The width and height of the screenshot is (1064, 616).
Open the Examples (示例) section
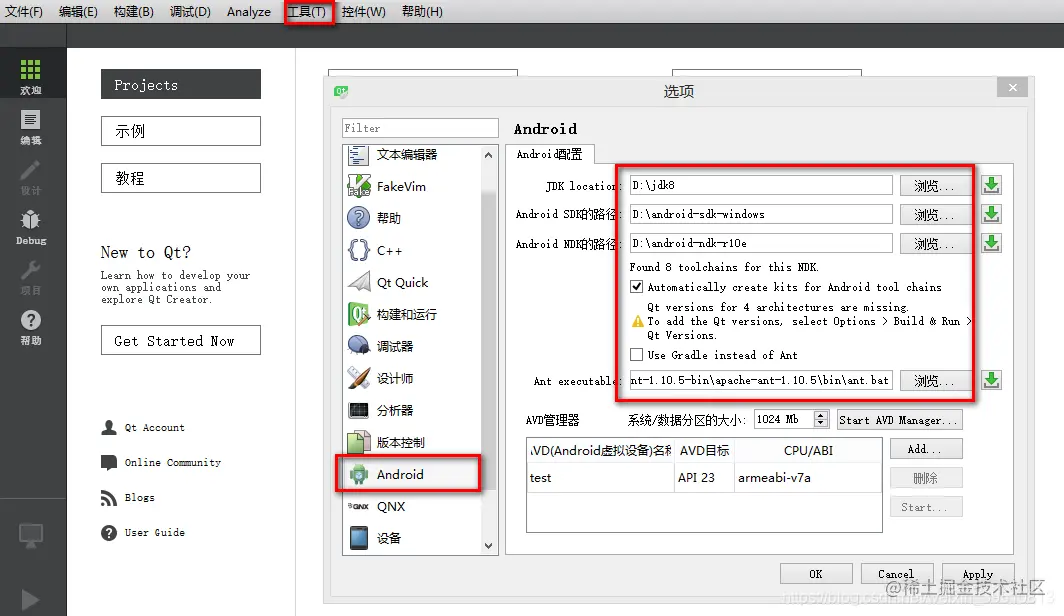[x=180, y=131]
